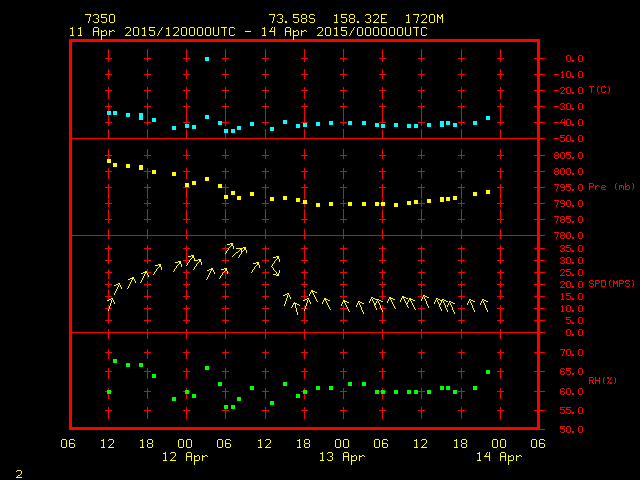Click the 805.0 pressure tick label
This screenshot has height=480, width=640.
point(568,155)
